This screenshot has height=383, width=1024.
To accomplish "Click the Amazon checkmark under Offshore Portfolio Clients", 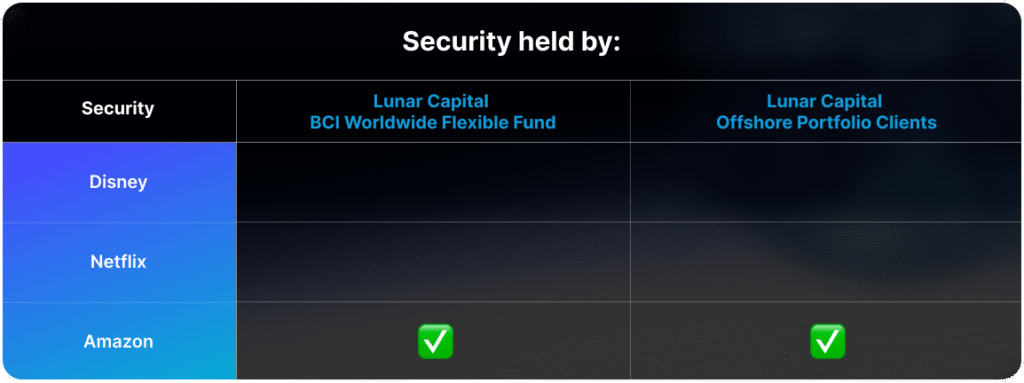I will 827,341.
